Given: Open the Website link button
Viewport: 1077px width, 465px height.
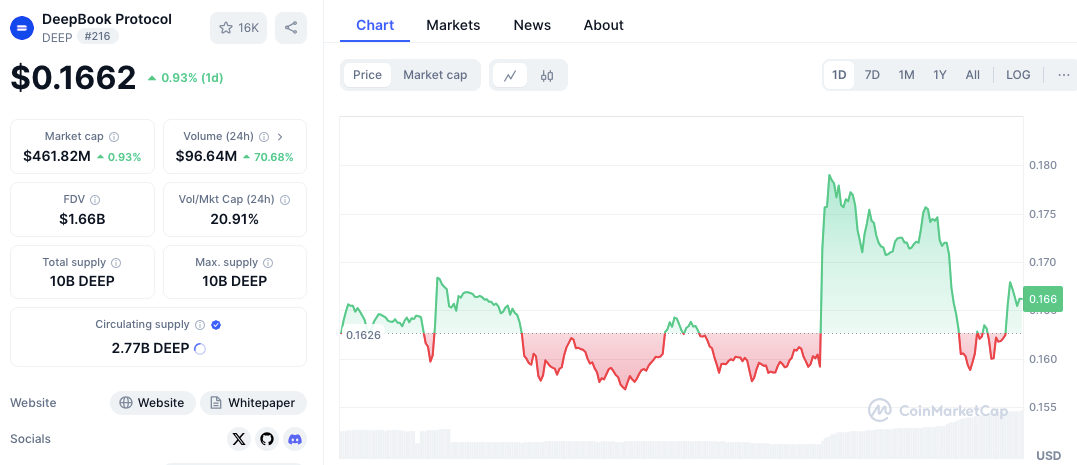Looking at the screenshot, I should point(153,403).
